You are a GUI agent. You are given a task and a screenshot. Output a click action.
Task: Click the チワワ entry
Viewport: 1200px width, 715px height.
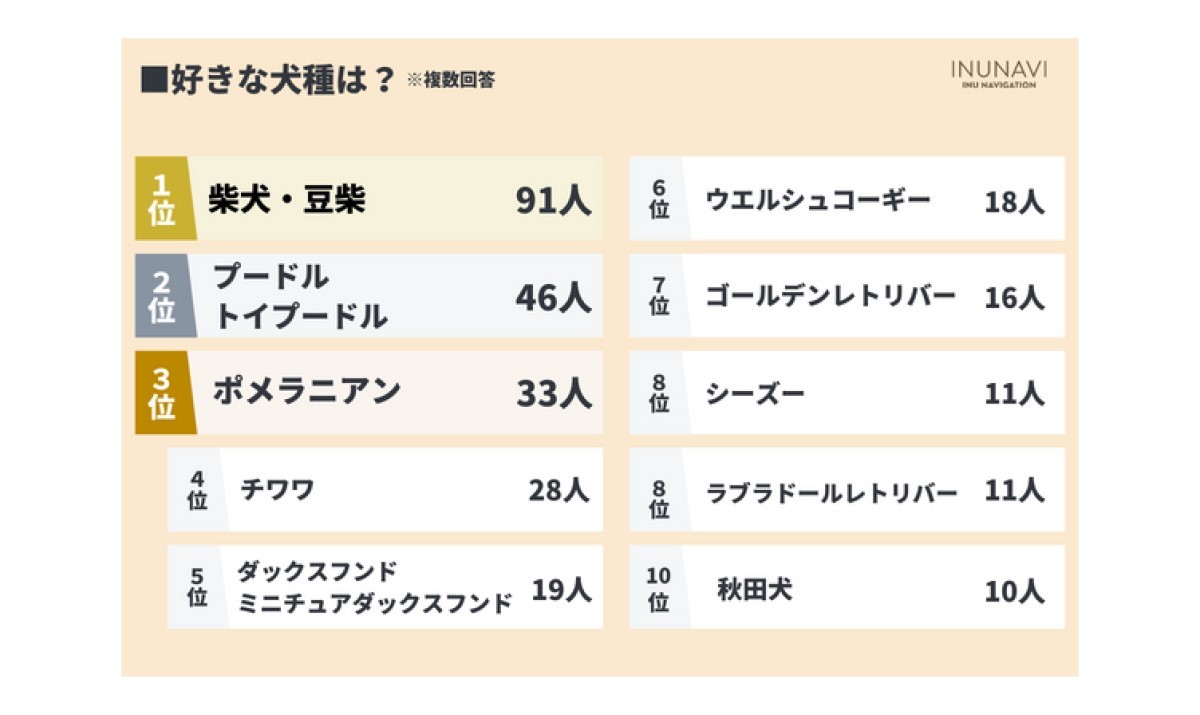point(385,490)
